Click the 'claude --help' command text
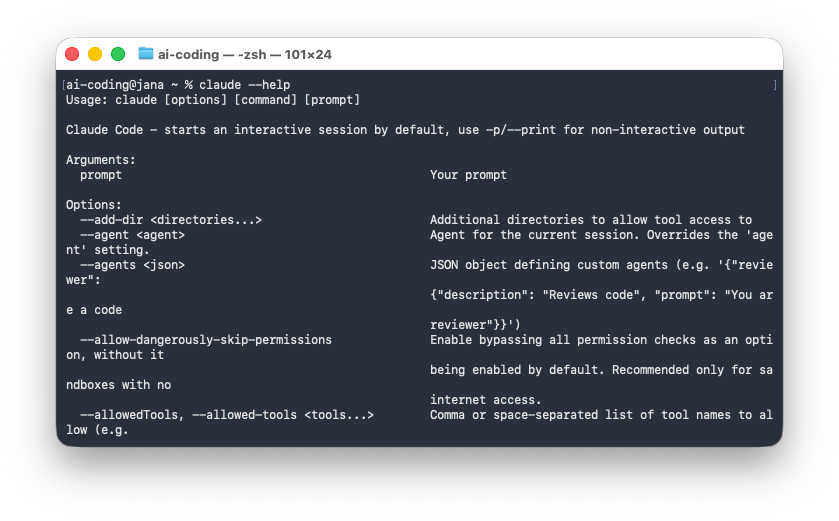Image resolution: width=839 pixels, height=521 pixels. [x=244, y=85]
